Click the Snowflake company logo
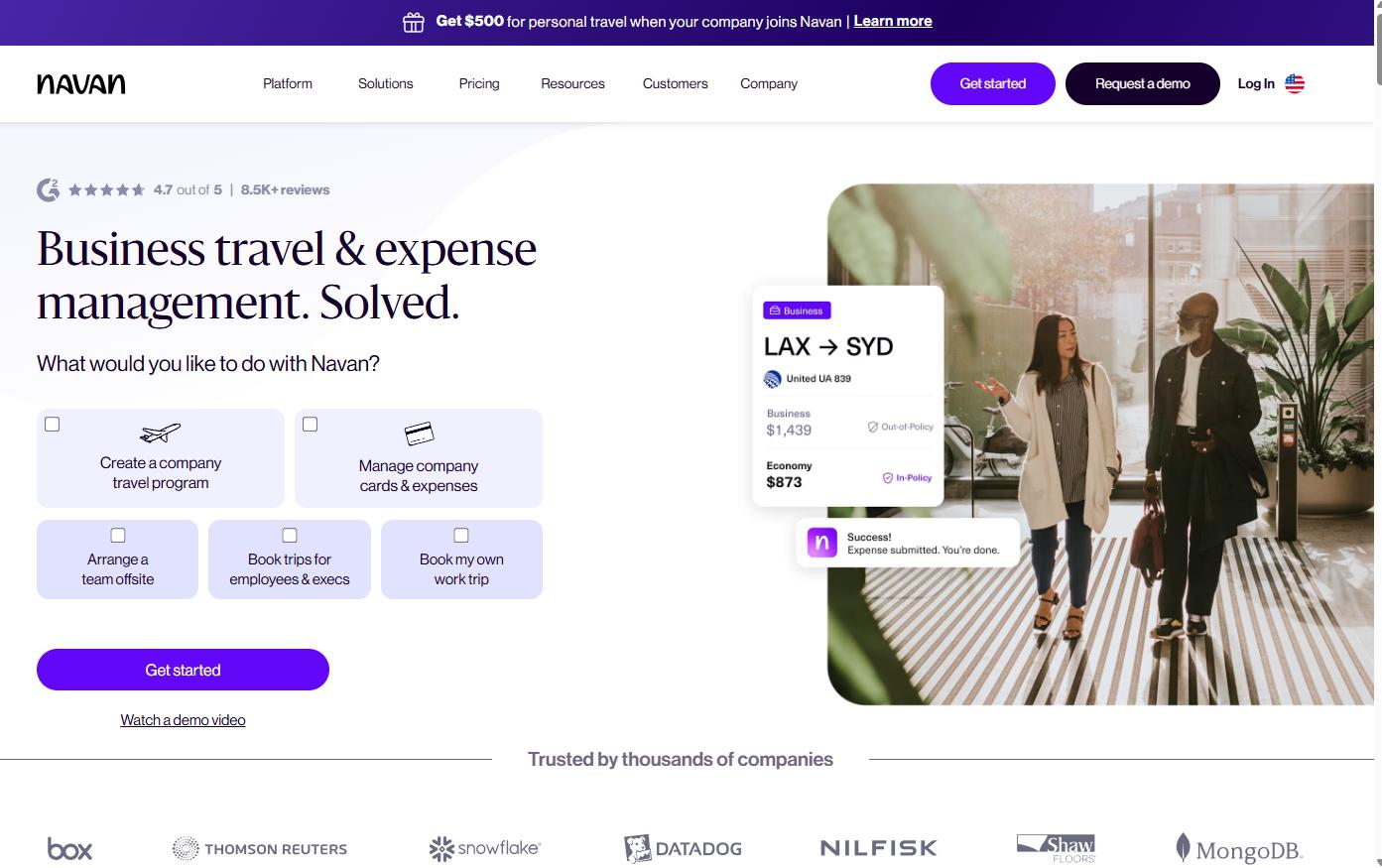This screenshot has width=1382, height=868. coord(484,848)
